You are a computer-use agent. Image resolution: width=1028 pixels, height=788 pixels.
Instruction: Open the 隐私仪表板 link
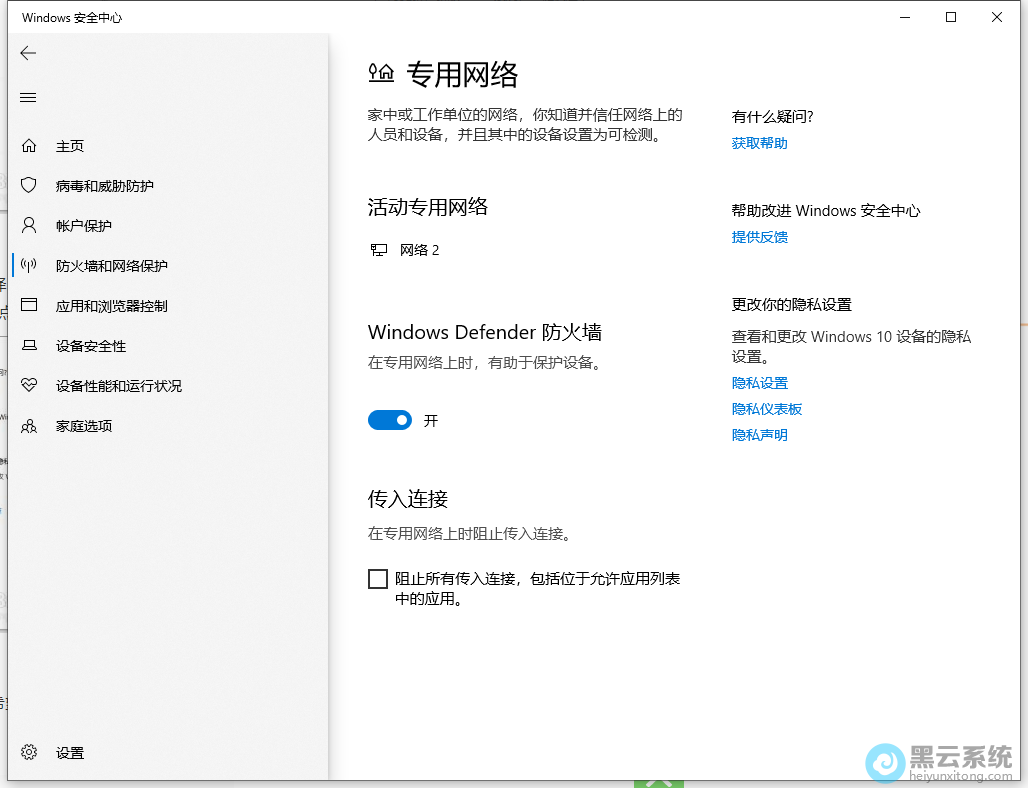(766, 409)
